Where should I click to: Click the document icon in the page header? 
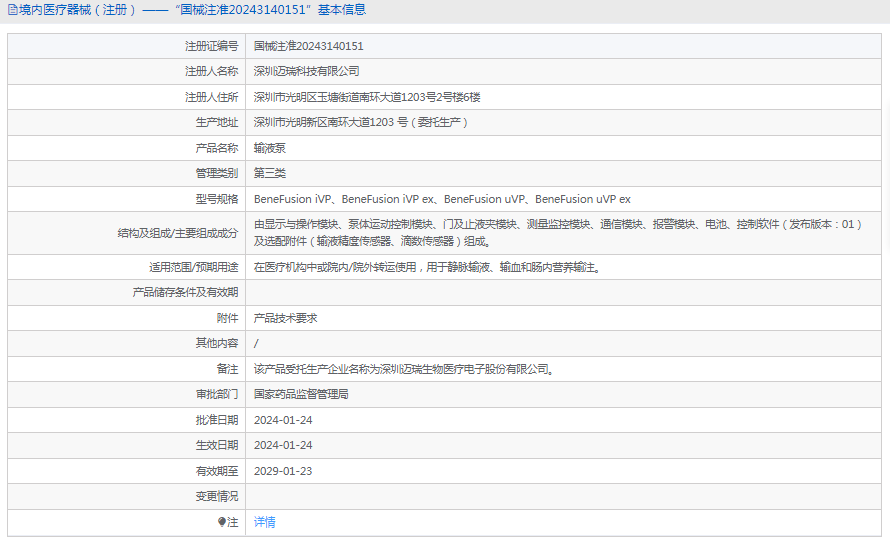12,10
